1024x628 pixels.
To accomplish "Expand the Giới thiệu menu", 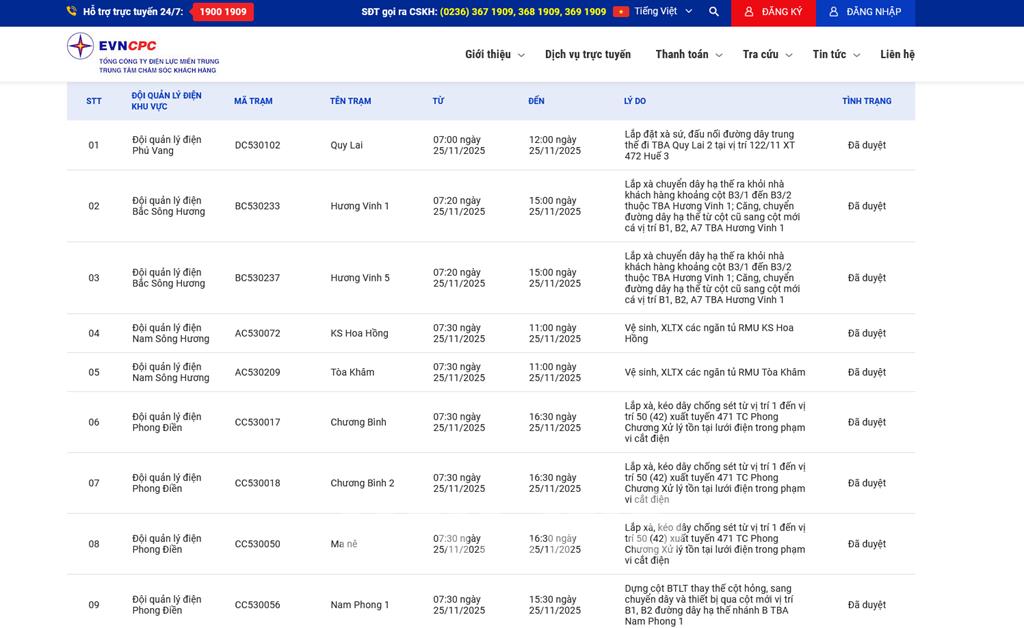I will pyautogui.click(x=494, y=55).
